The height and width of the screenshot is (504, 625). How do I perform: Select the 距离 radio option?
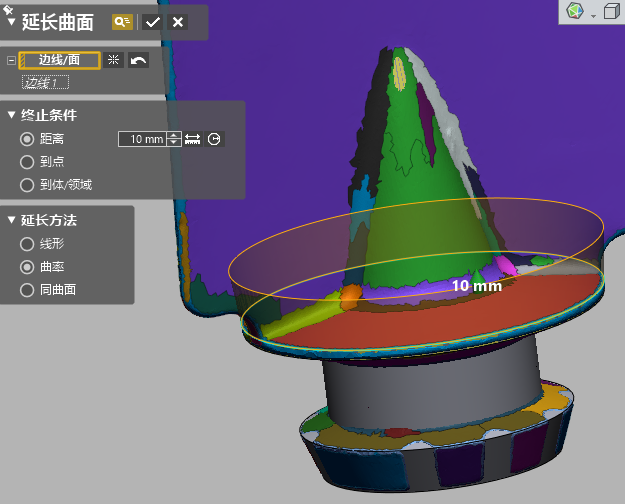click(27, 139)
